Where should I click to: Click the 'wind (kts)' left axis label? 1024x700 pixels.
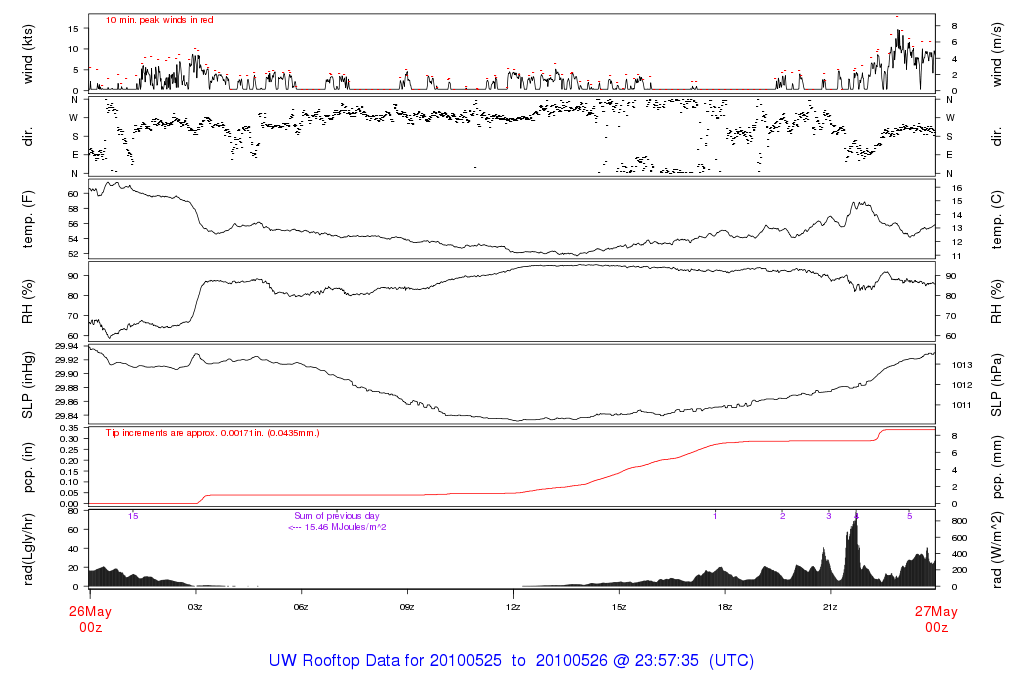pyautogui.click(x=28, y=54)
